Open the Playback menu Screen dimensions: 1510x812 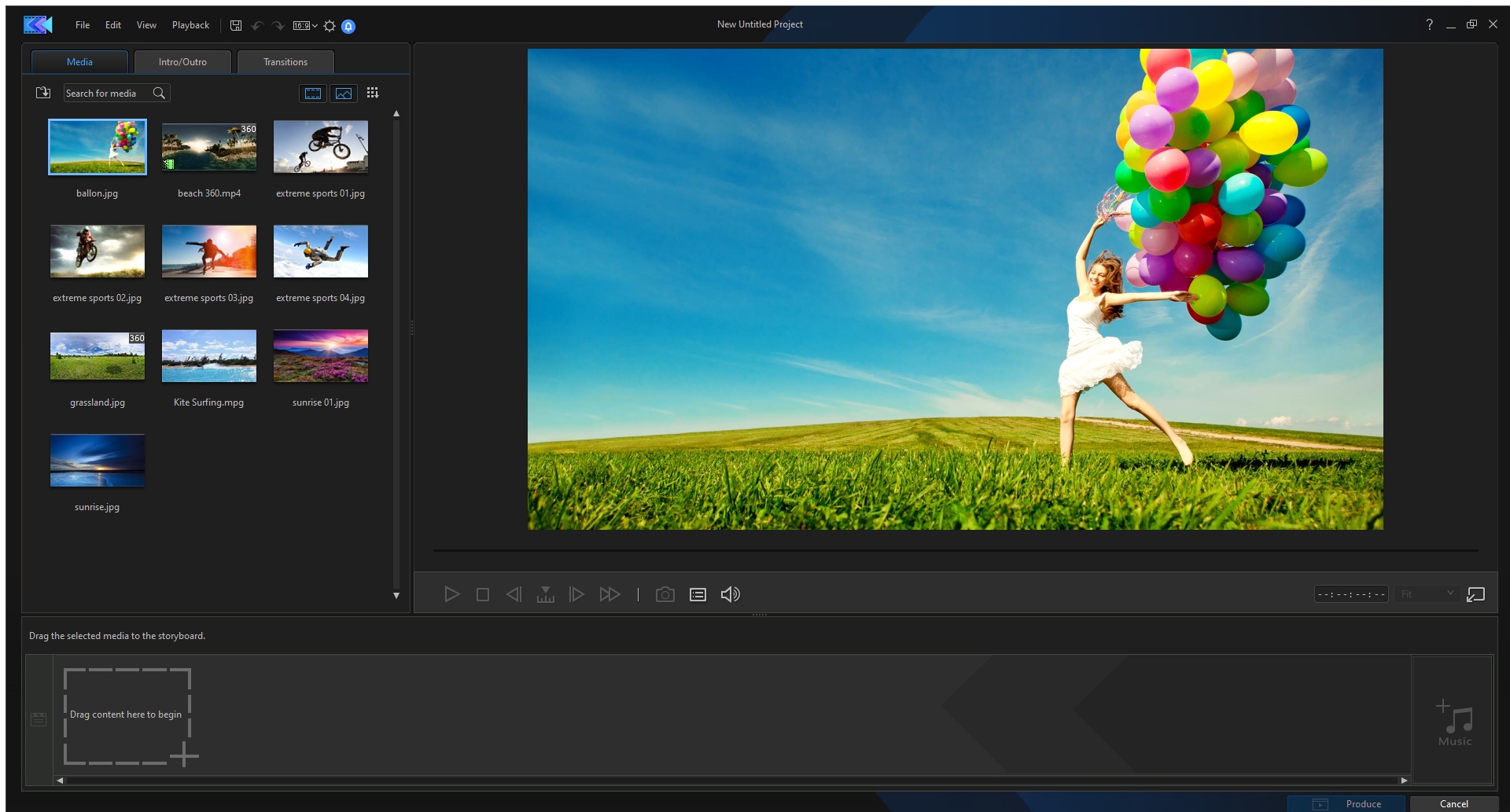(190, 25)
